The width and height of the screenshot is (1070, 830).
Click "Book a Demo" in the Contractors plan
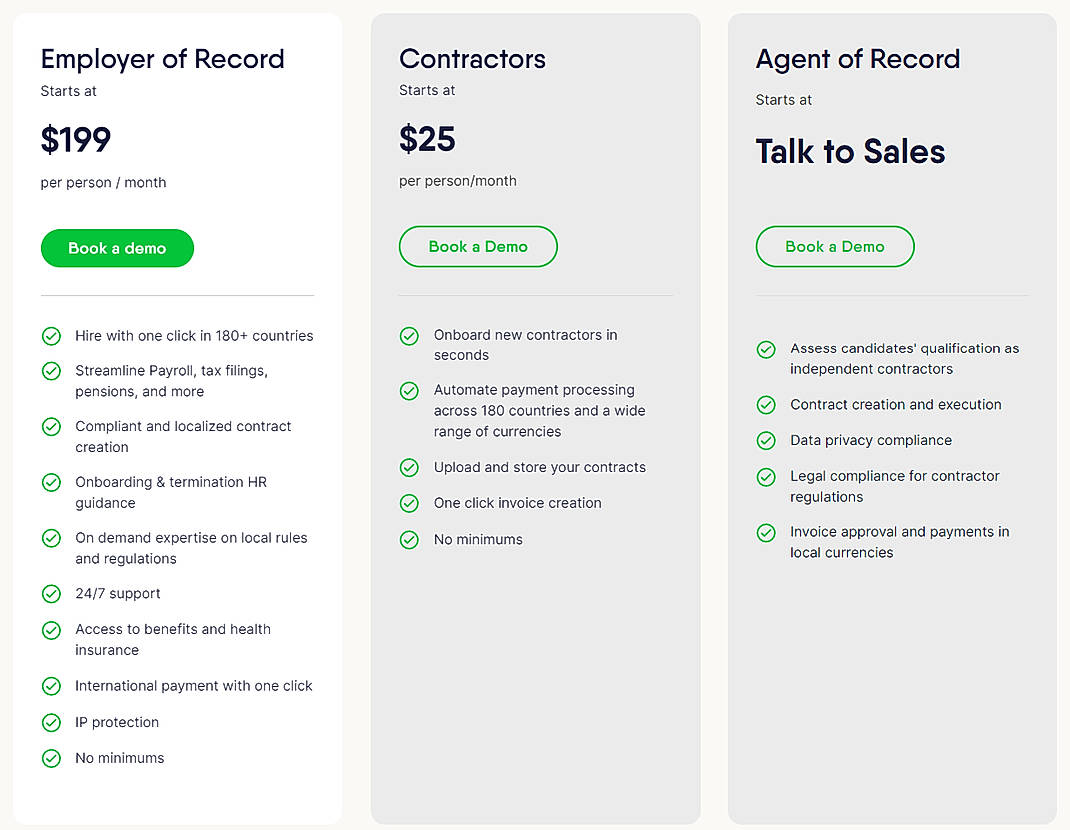[478, 246]
